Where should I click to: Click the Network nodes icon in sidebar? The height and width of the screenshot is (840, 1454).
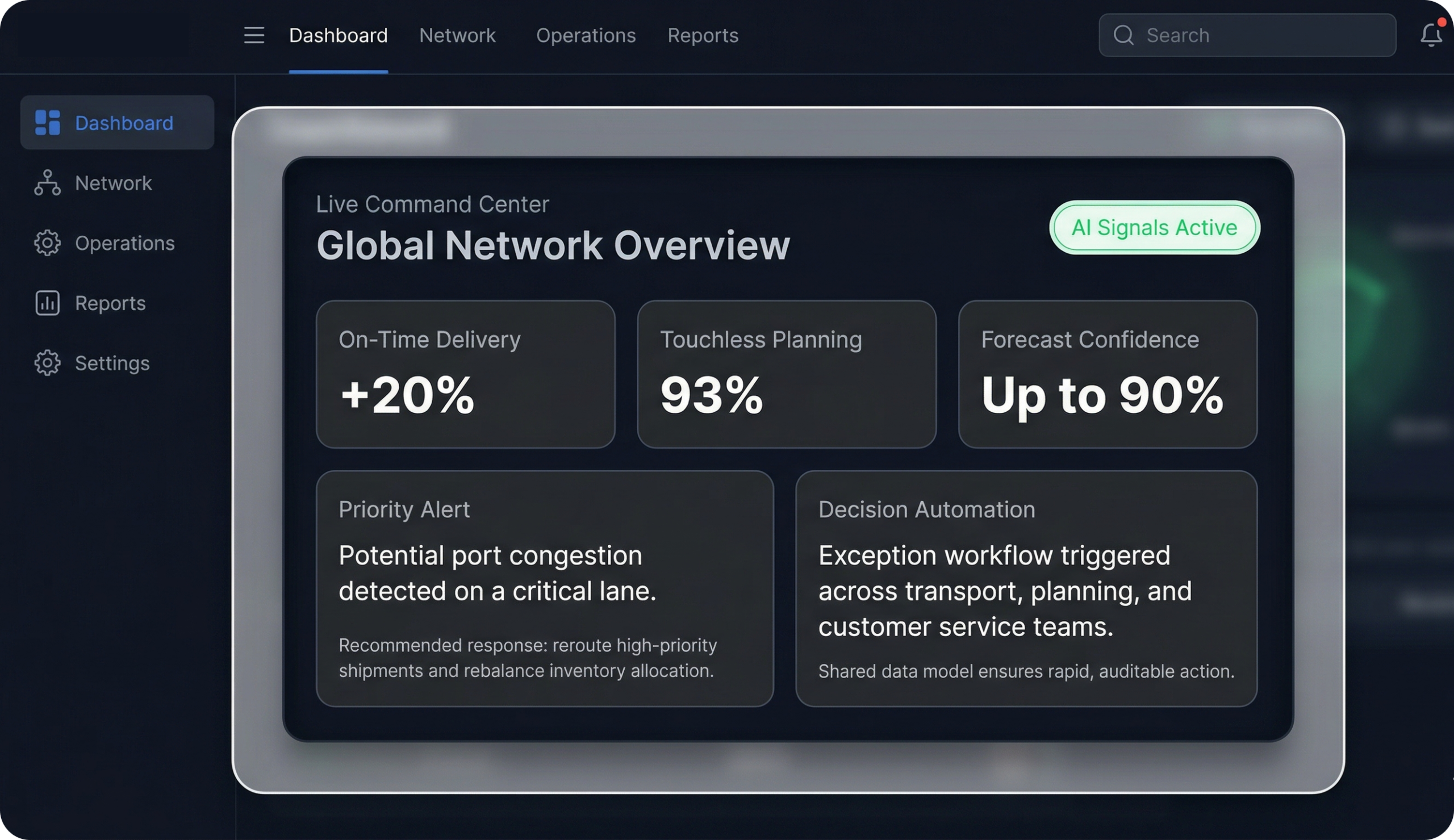47,183
